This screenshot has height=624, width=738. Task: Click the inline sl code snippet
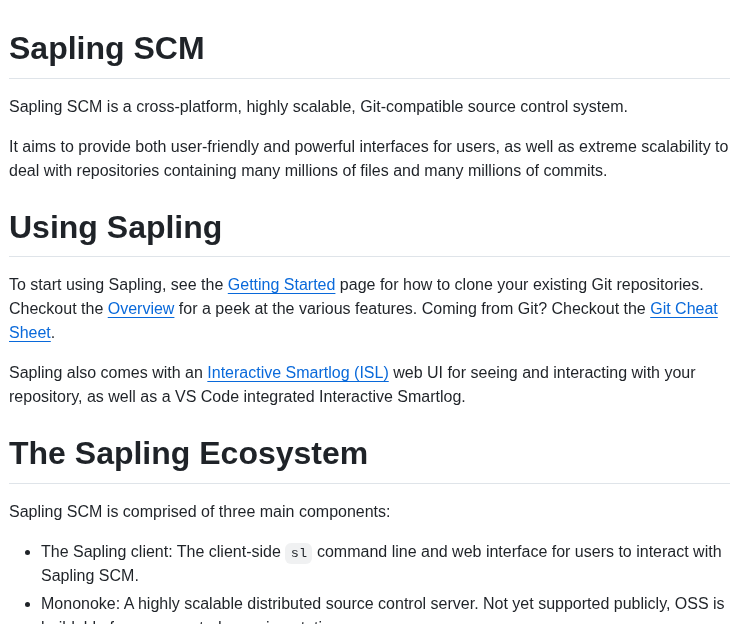tap(298, 552)
